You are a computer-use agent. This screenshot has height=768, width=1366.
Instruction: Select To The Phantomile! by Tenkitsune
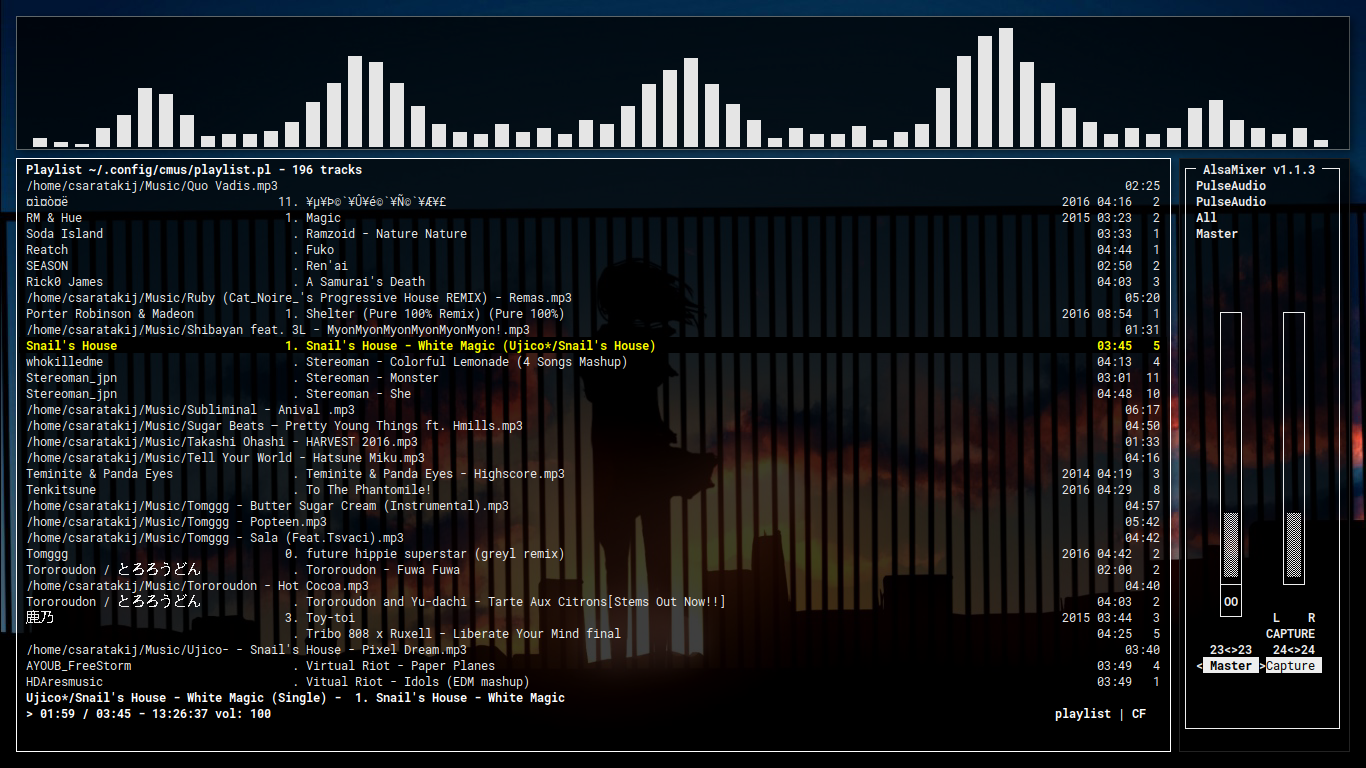[x=368, y=490]
